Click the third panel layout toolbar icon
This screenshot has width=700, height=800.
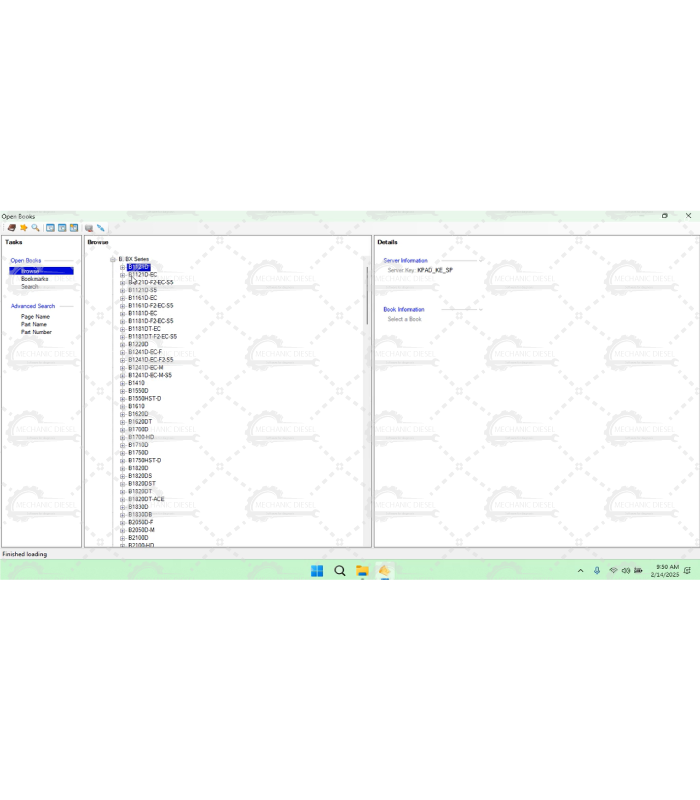coord(73,228)
